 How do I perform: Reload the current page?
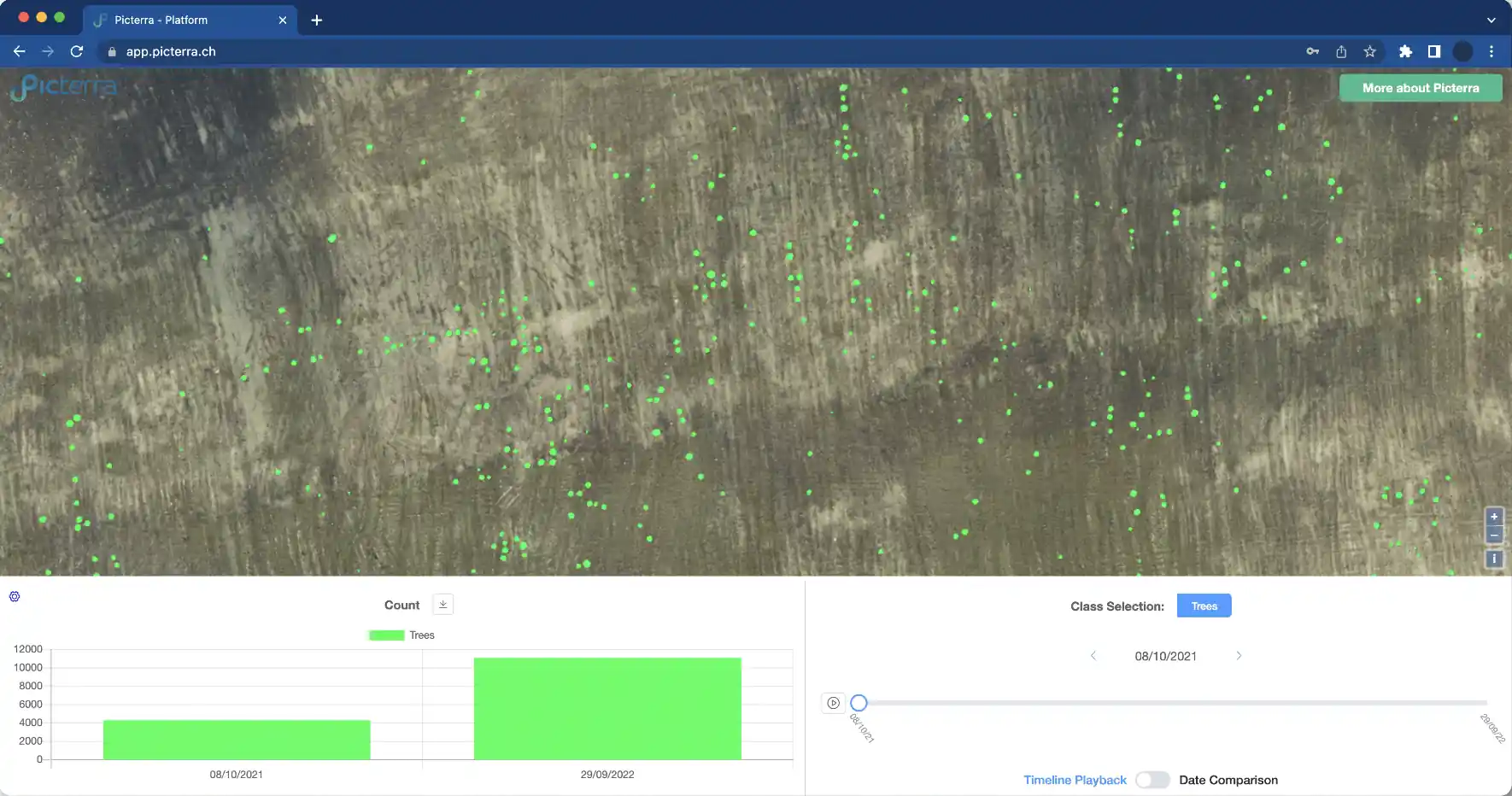(77, 51)
